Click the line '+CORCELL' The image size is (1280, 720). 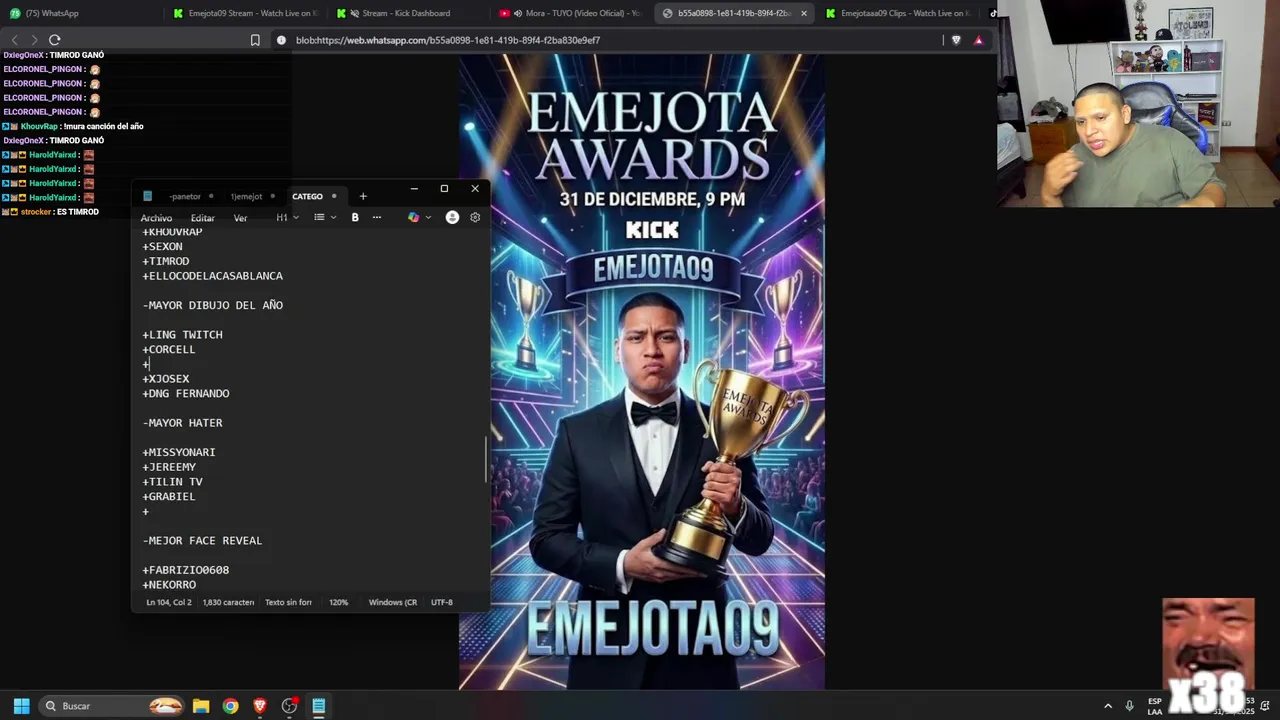click(169, 350)
